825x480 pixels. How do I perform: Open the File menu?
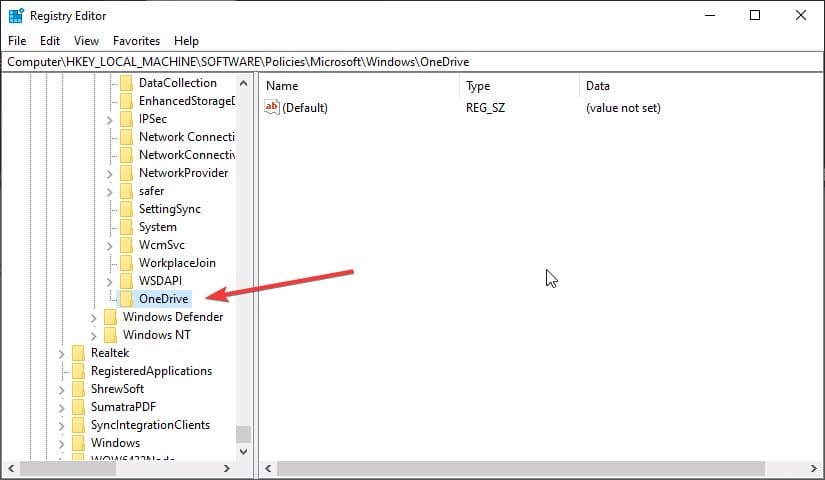[x=17, y=41]
